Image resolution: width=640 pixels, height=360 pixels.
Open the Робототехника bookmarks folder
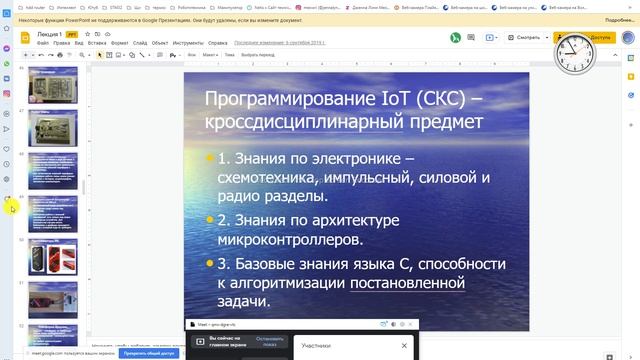point(189,7)
